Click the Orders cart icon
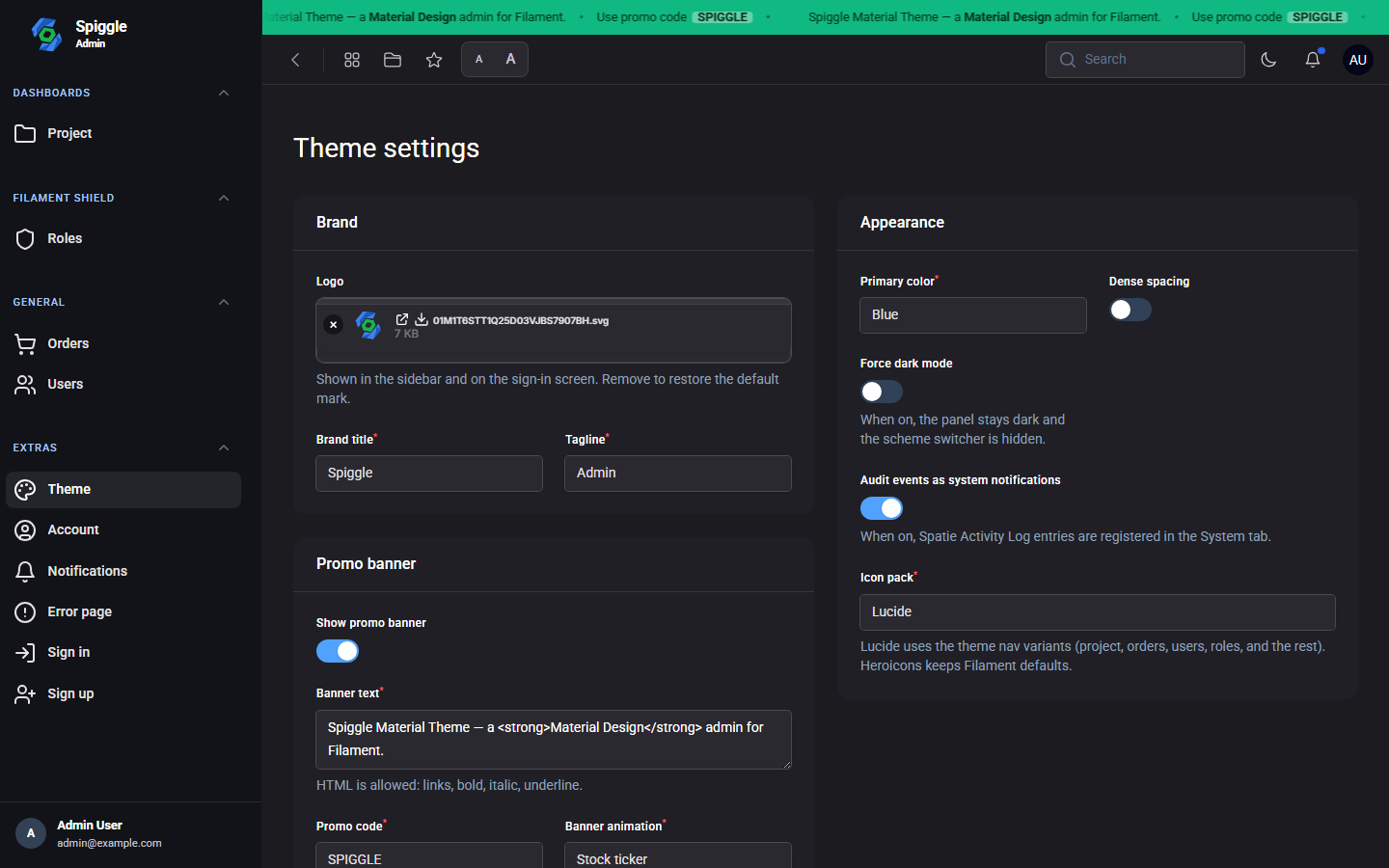Viewport: 1389px width, 868px height. [25, 343]
